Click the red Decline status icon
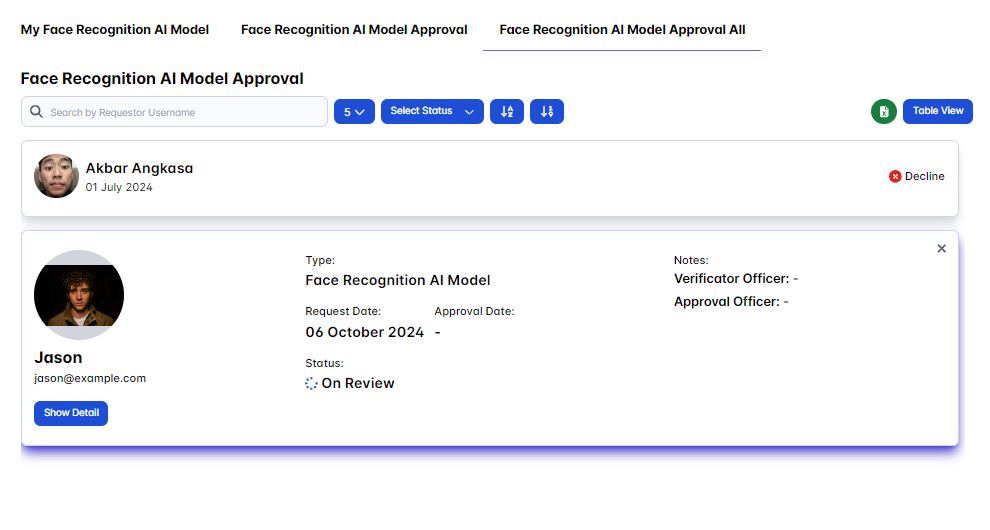 (895, 176)
